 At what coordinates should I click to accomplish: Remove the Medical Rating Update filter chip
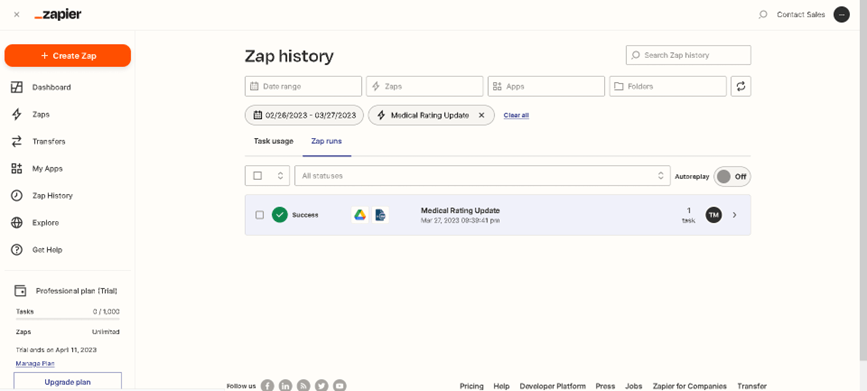(481, 115)
